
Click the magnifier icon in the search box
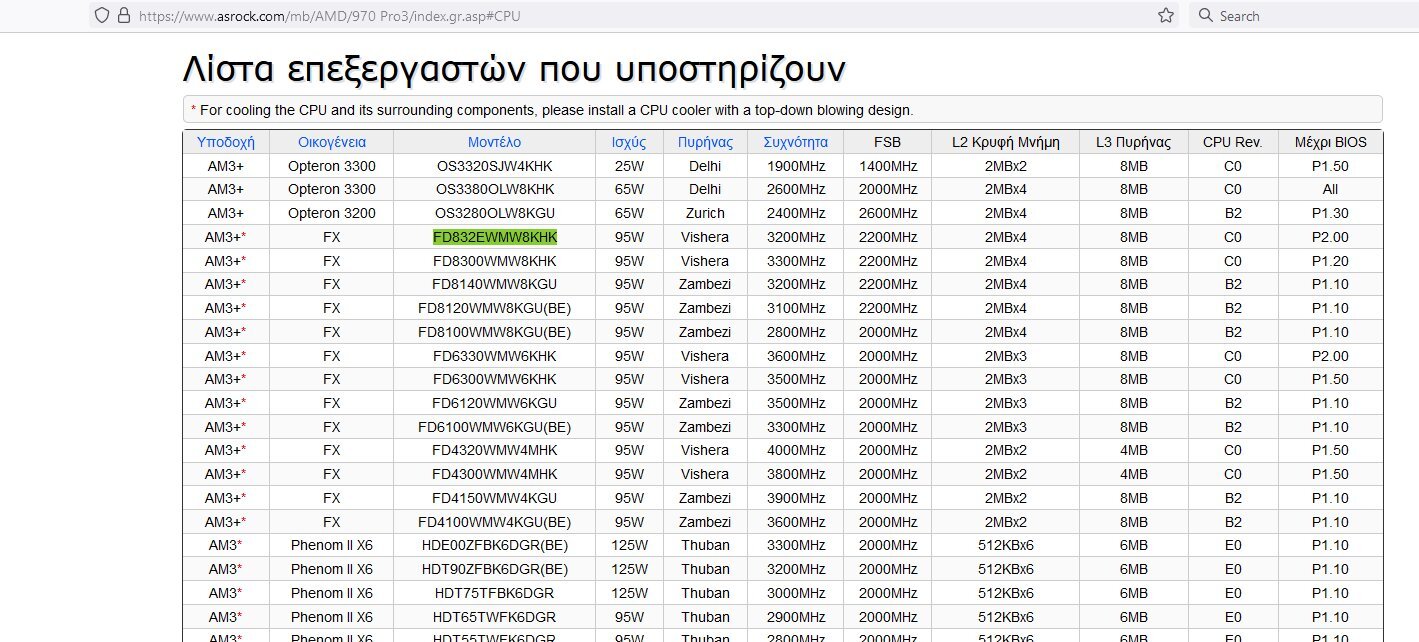point(1205,16)
